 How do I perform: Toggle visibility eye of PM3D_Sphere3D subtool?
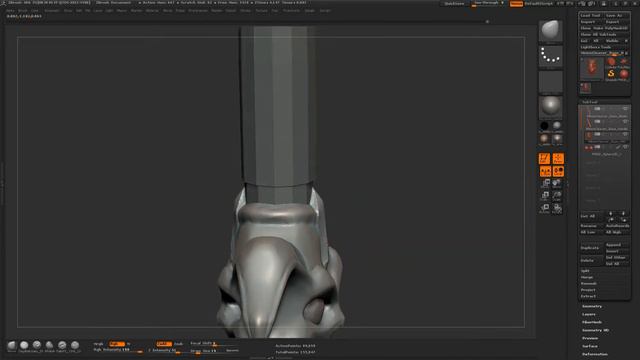click(x=625, y=147)
